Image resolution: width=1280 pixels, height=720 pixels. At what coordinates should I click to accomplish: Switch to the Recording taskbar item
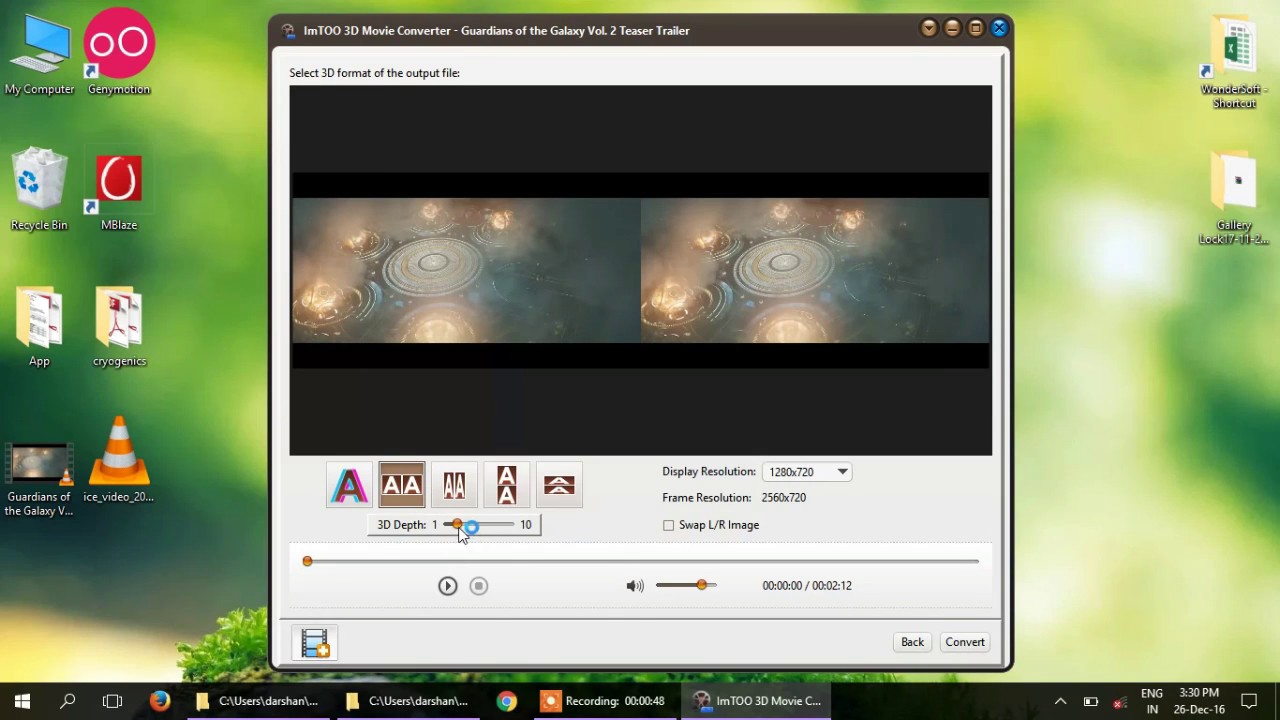click(603, 701)
